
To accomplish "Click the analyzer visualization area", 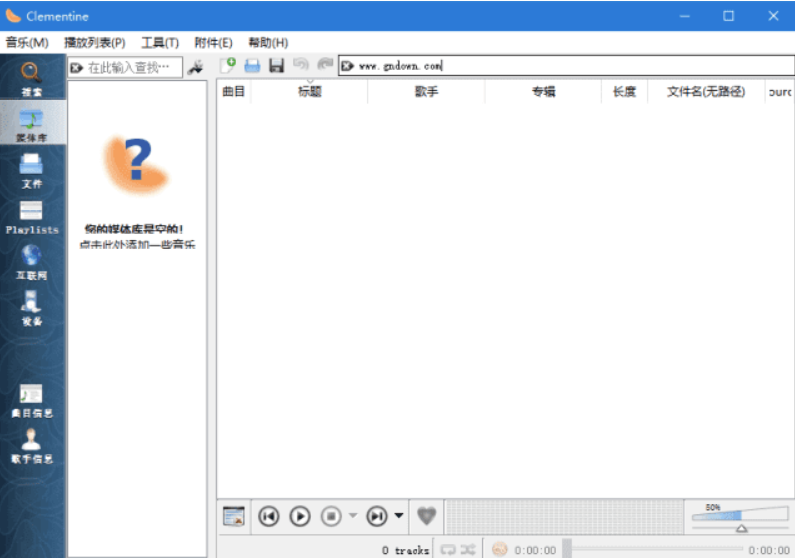I will point(564,516).
